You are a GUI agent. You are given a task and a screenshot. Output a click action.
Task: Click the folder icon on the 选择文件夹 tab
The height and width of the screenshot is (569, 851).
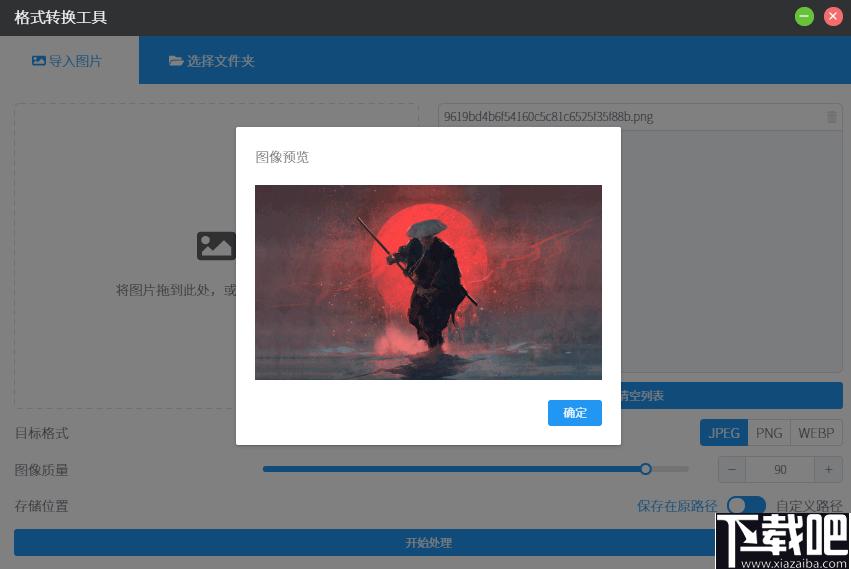(x=175, y=61)
